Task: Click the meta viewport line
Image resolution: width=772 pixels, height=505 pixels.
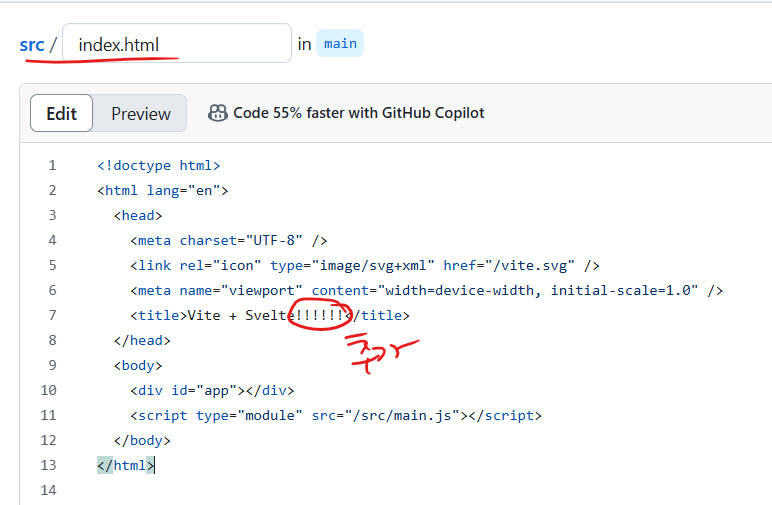Action: pos(426,290)
